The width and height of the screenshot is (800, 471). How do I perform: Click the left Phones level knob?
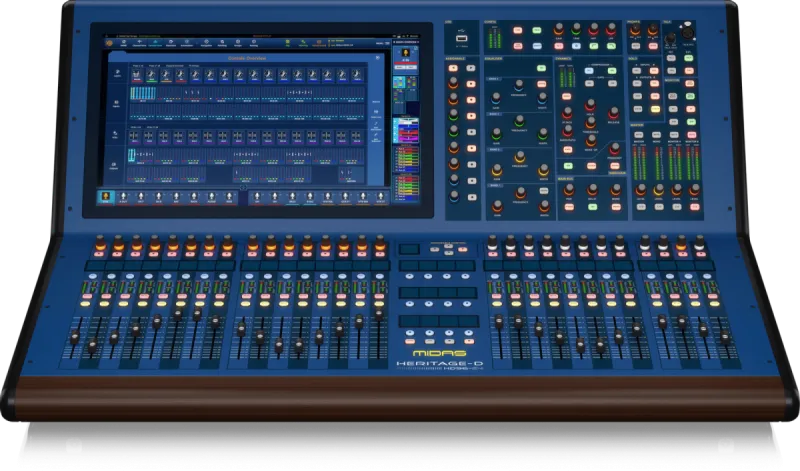tap(635, 31)
